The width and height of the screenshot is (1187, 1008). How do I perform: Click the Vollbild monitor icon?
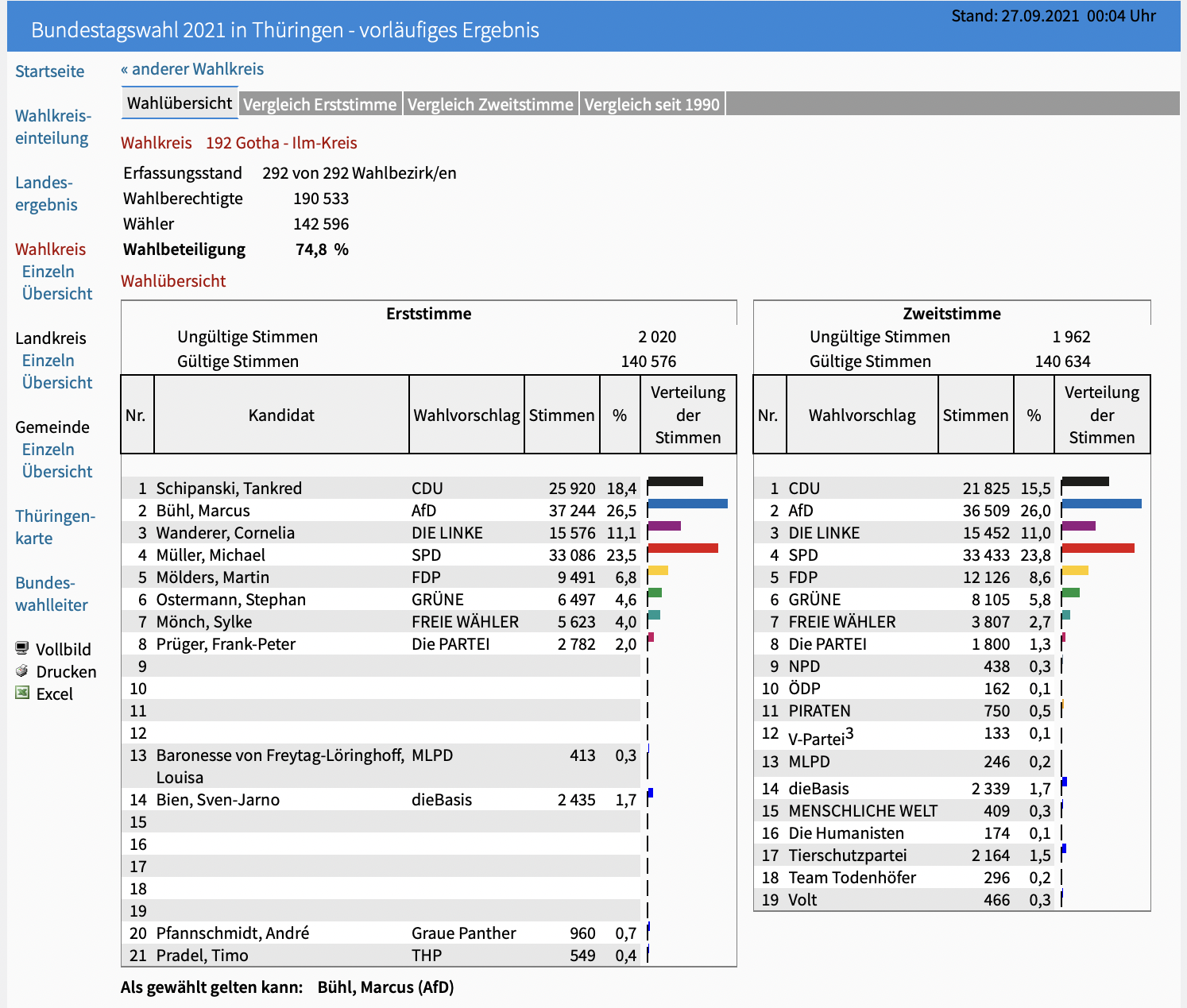(22, 648)
